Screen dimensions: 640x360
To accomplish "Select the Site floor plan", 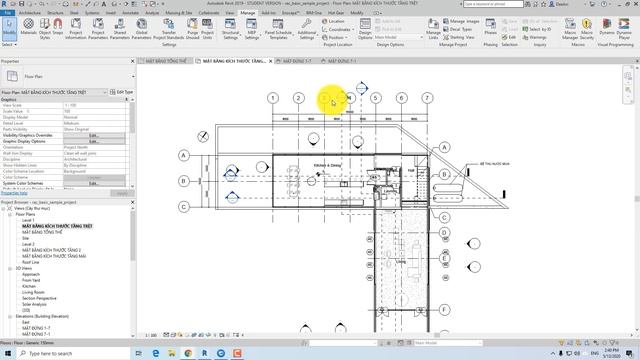I will (x=25, y=238).
